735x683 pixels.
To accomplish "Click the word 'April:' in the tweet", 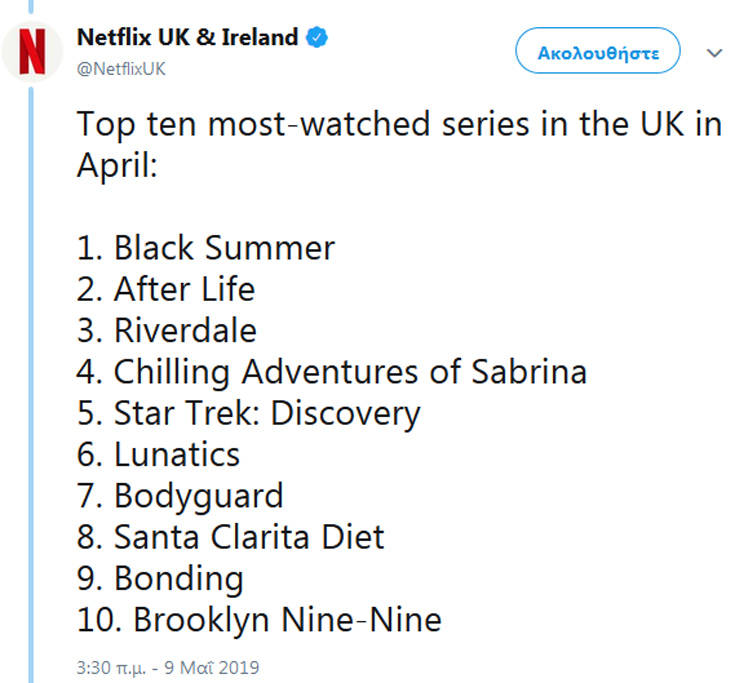I will tap(117, 166).
